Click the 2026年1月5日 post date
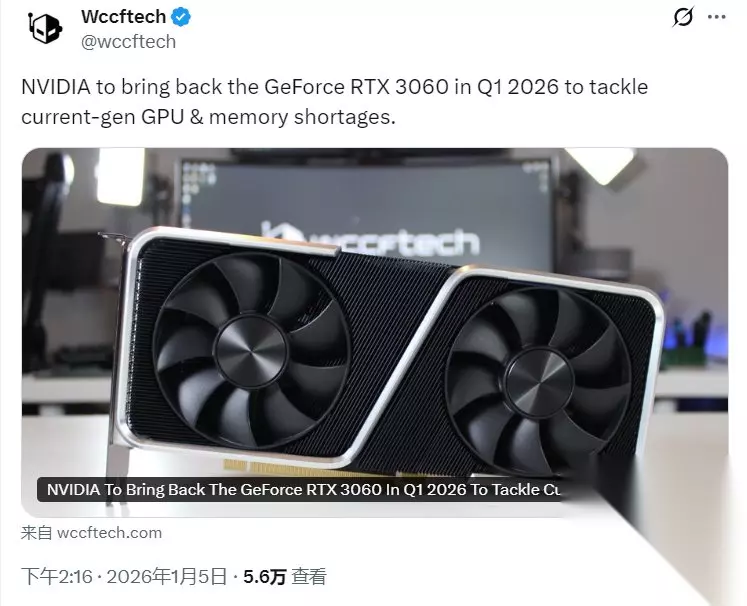The width and height of the screenshot is (747, 606). point(166,577)
